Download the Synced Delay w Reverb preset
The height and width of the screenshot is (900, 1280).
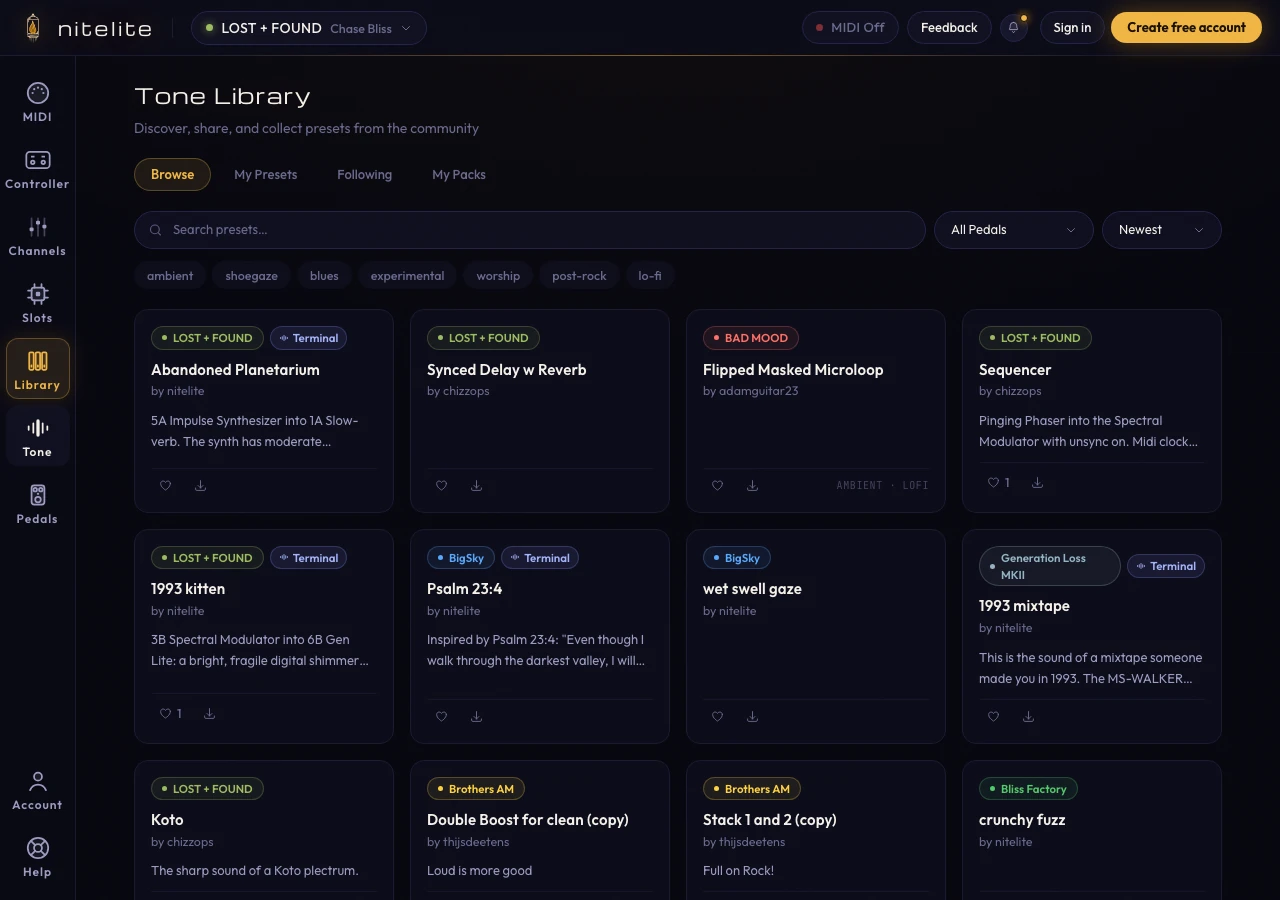point(476,486)
